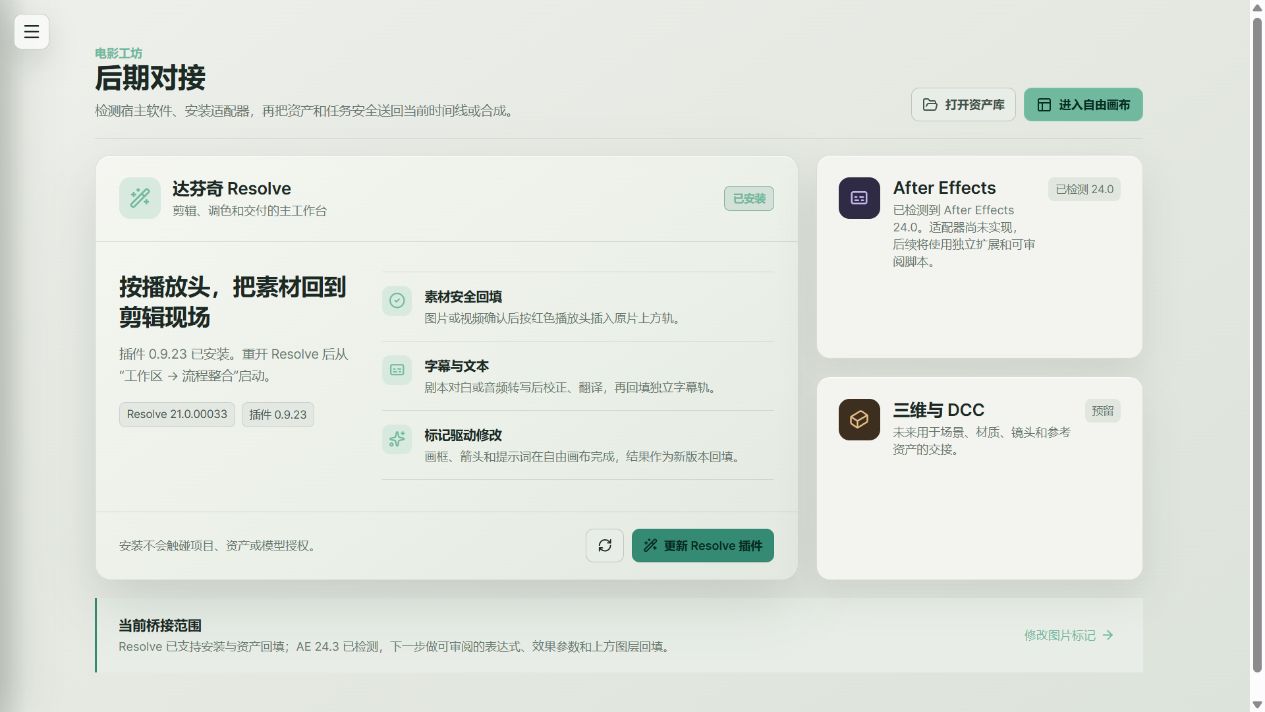Image resolution: width=1265 pixels, height=712 pixels.
Task: Click the wand icon in 更新 Resolve 插件
Action: (650, 545)
